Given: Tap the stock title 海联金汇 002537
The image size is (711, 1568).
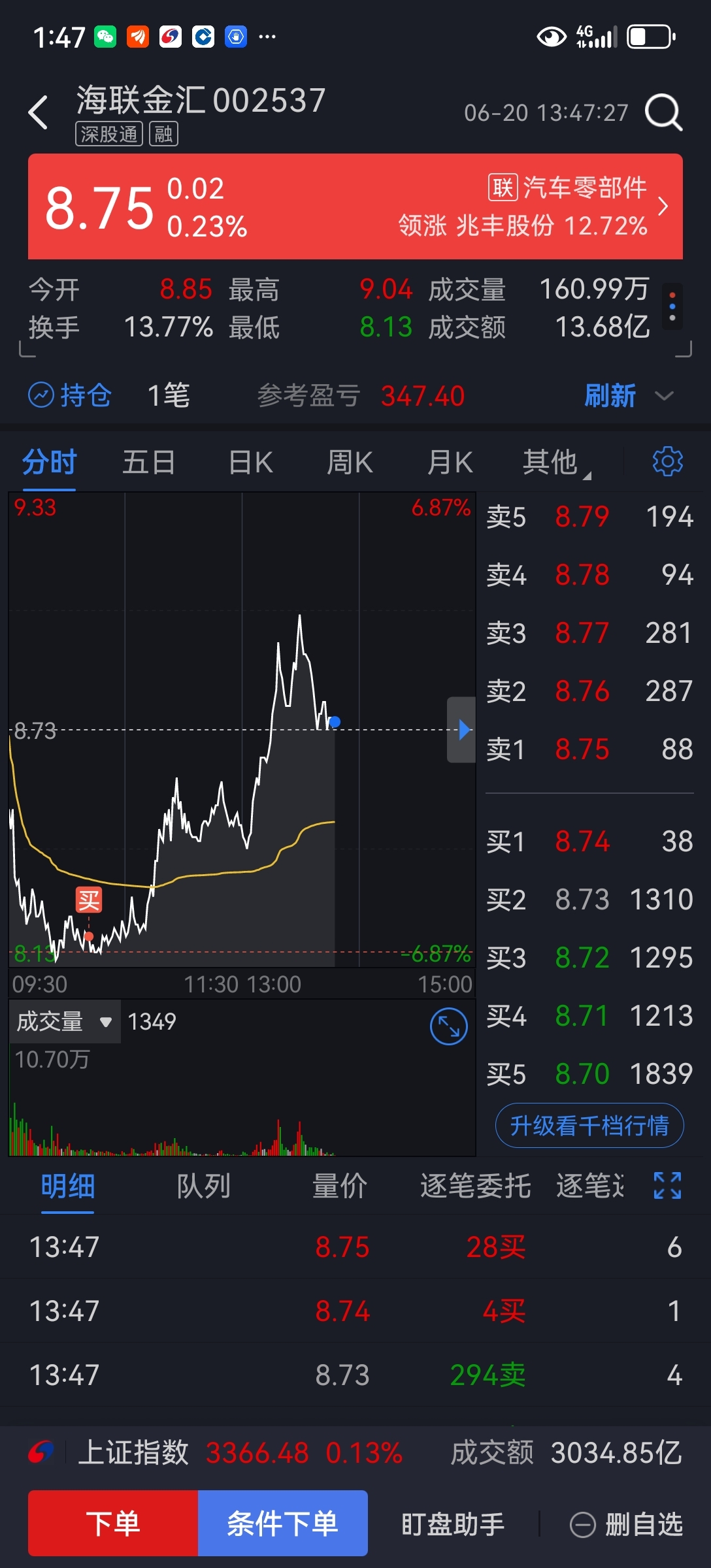Looking at the screenshot, I should pos(201,100).
